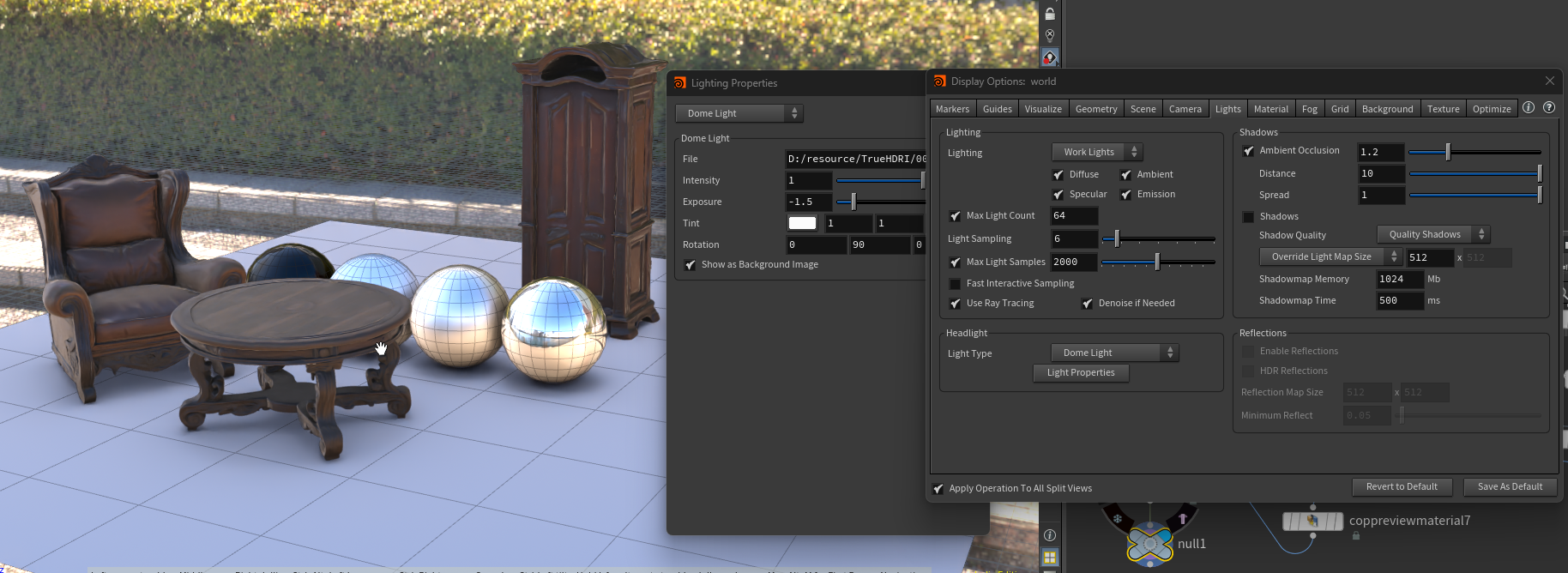Screen dimensions: 1568x573
Task: Click the Ambient Occlusion Distance field
Action: tap(1381, 174)
